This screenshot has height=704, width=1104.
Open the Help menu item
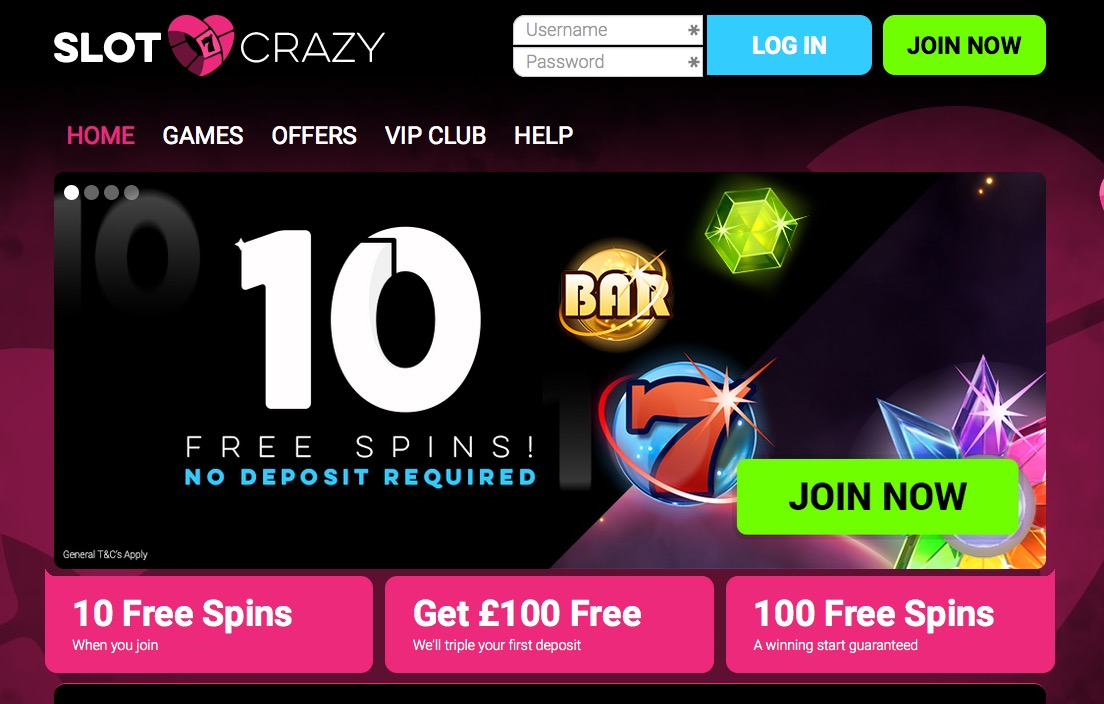pos(544,135)
